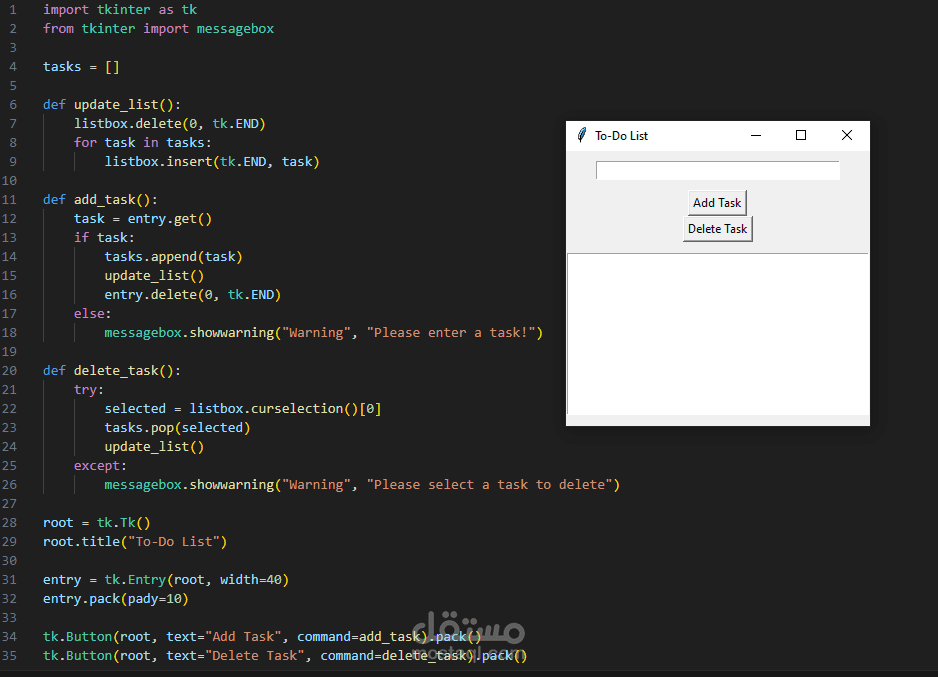This screenshot has width=938, height=677.
Task: Click 'tasks.append(task)' line
Action: click(x=173, y=257)
